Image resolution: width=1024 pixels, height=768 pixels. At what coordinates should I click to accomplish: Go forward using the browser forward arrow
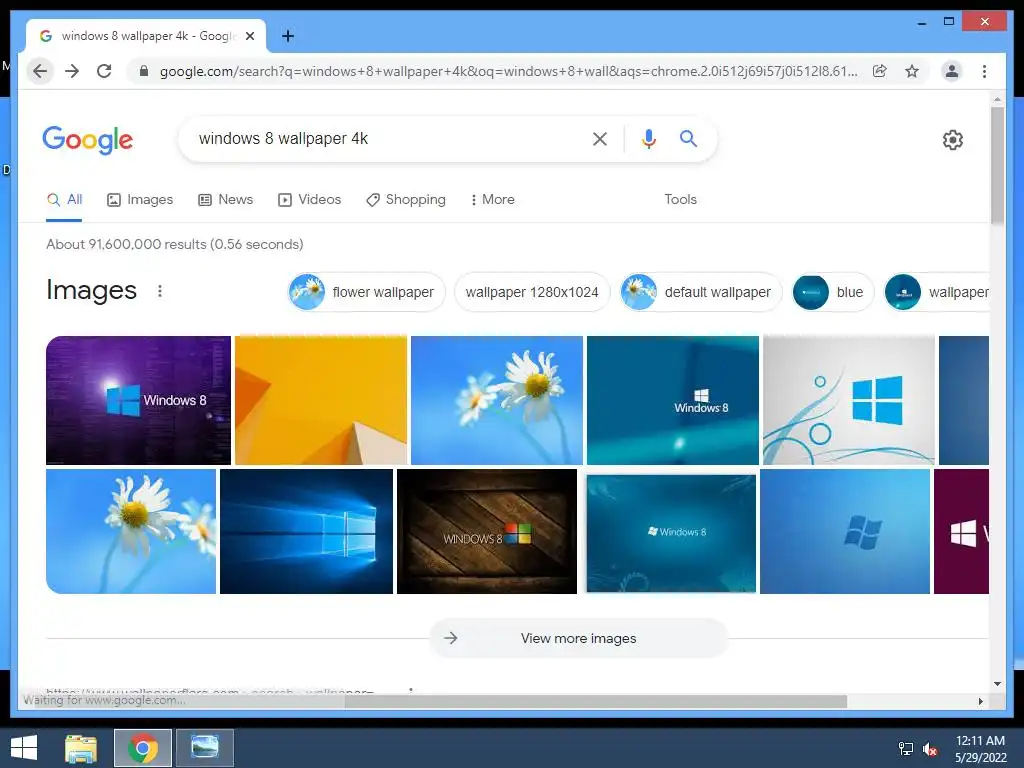(72, 71)
